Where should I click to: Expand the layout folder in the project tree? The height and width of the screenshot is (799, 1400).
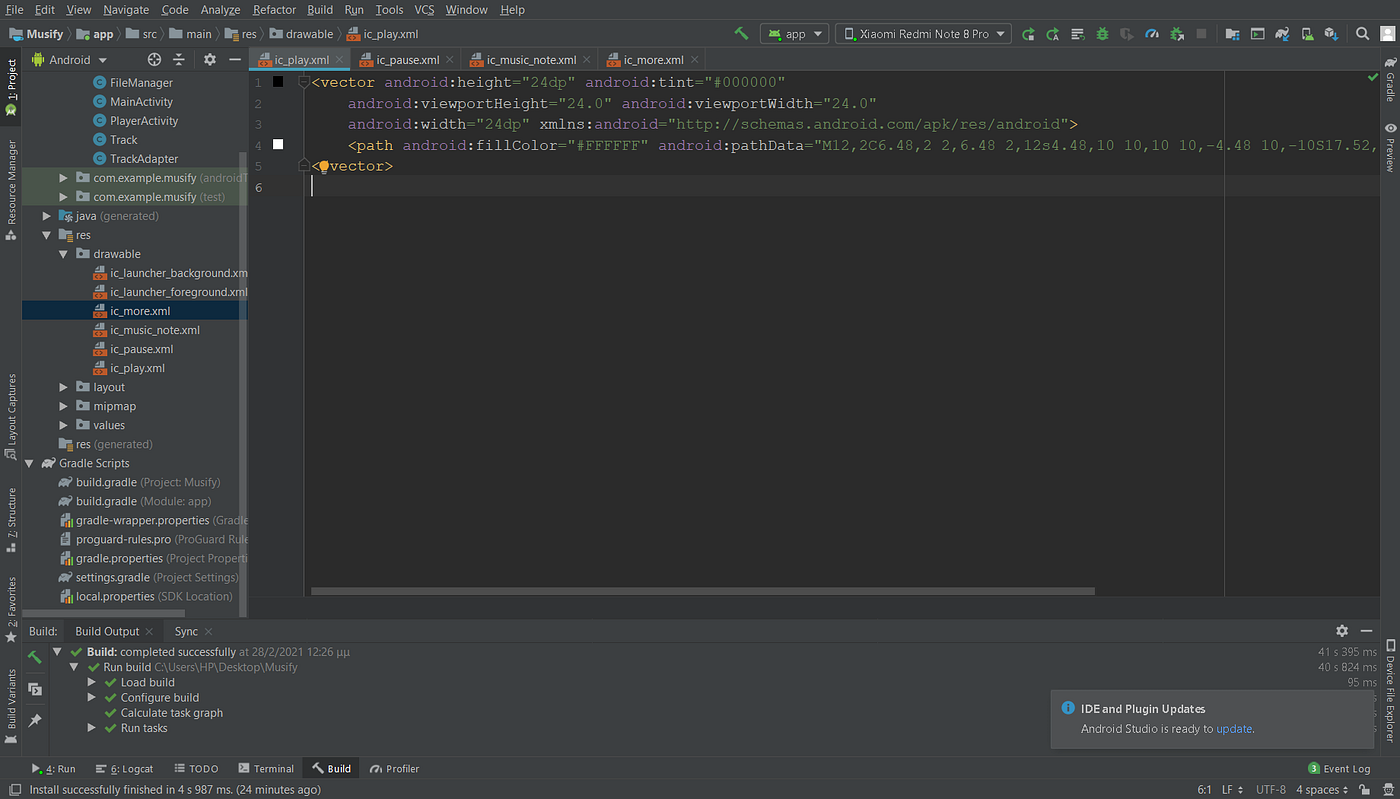(63, 387)
